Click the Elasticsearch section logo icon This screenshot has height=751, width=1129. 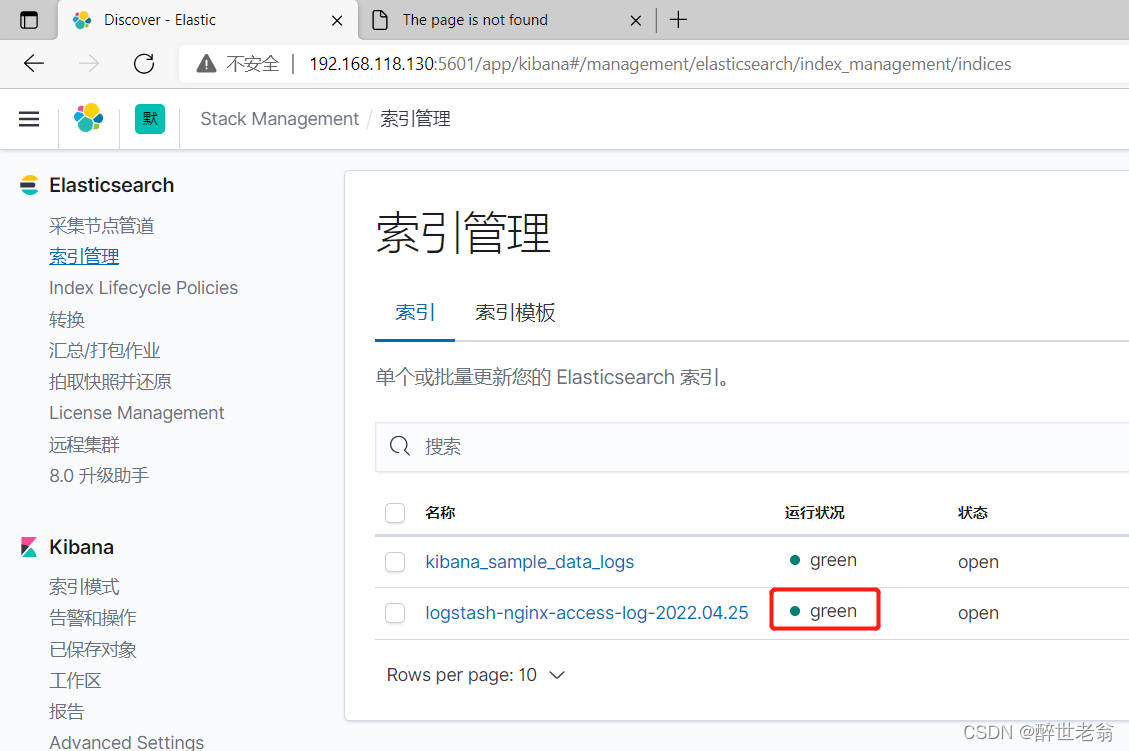click(x=30, y=185)
